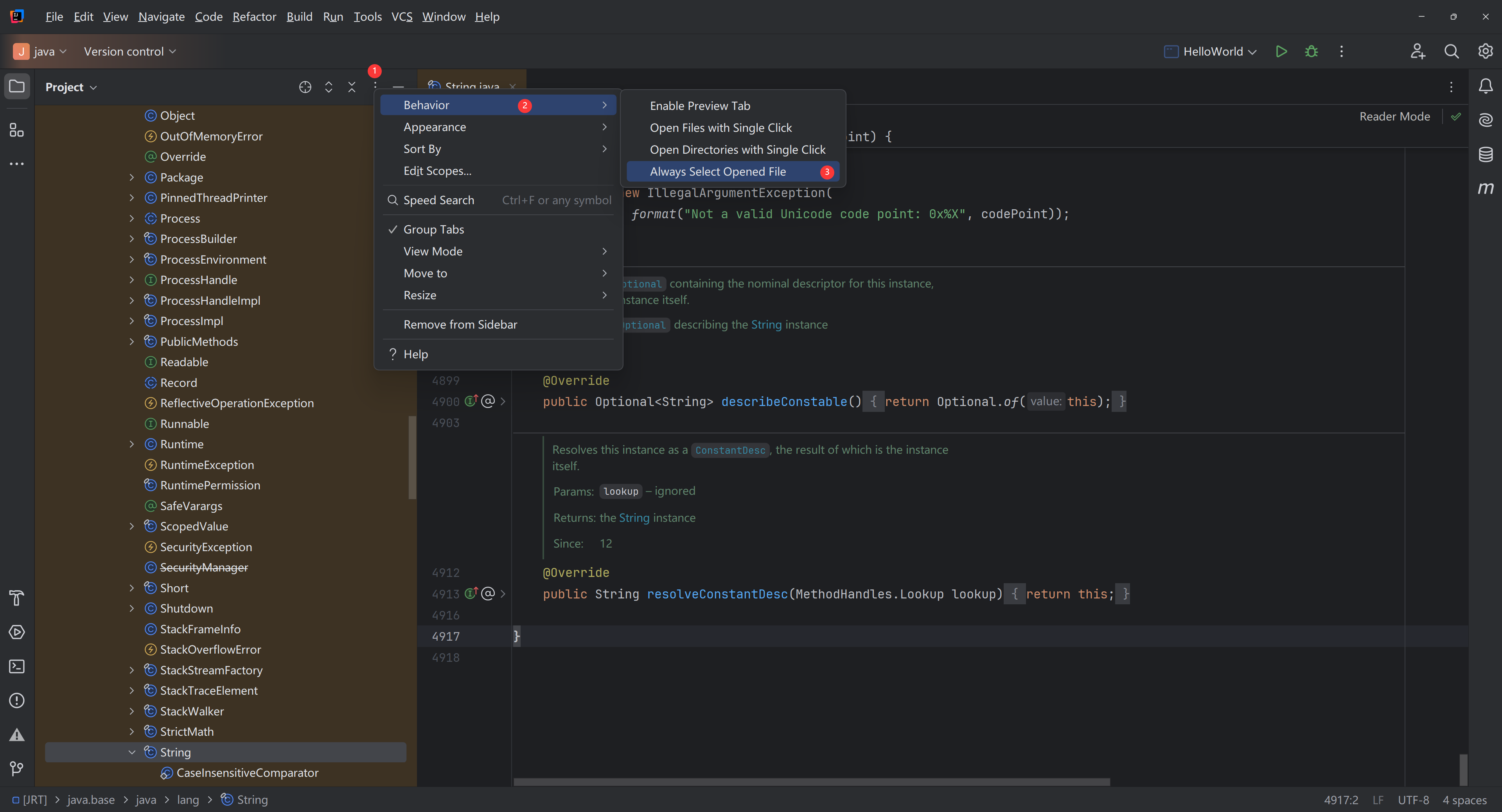Image resolution: width=1502 pixels, height=812 pixels.
Task: Collapse the String tree node
Action: (132, 752)
